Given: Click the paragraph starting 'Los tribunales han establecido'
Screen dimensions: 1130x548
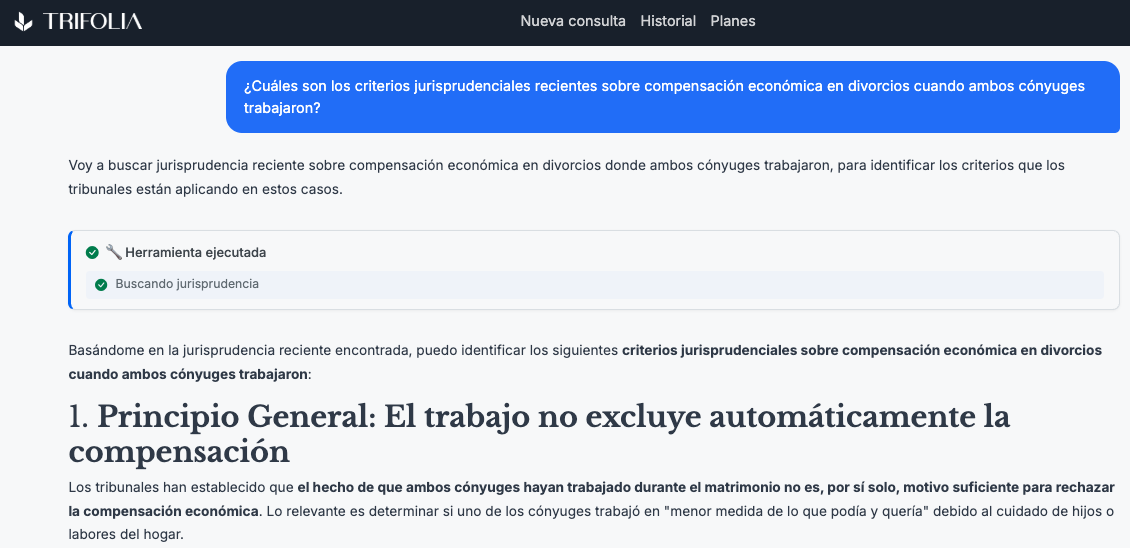Looking at the screenshot, I should (592, 512).
